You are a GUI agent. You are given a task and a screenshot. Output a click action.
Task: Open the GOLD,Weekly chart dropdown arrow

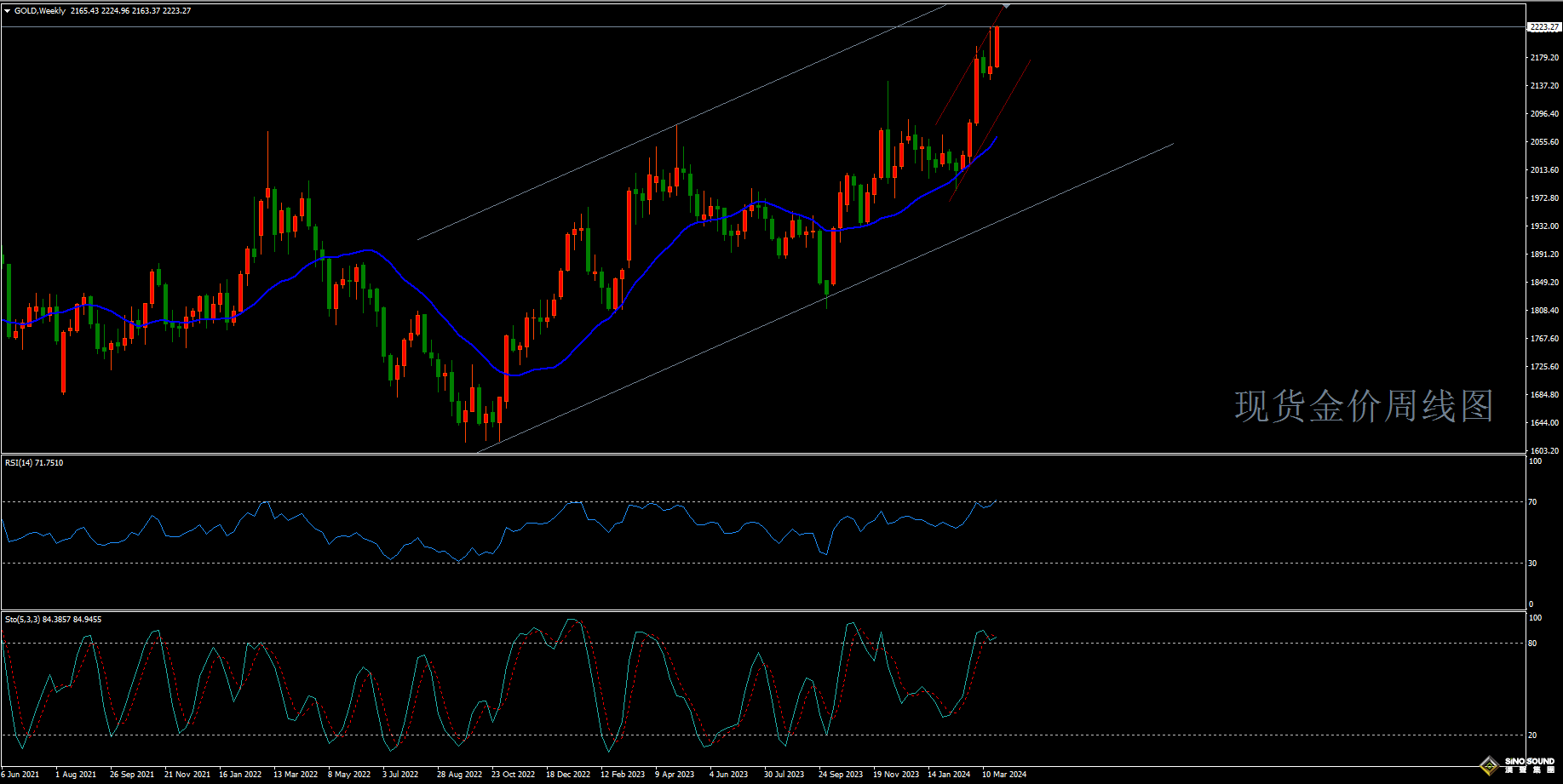tap(8, 11)
